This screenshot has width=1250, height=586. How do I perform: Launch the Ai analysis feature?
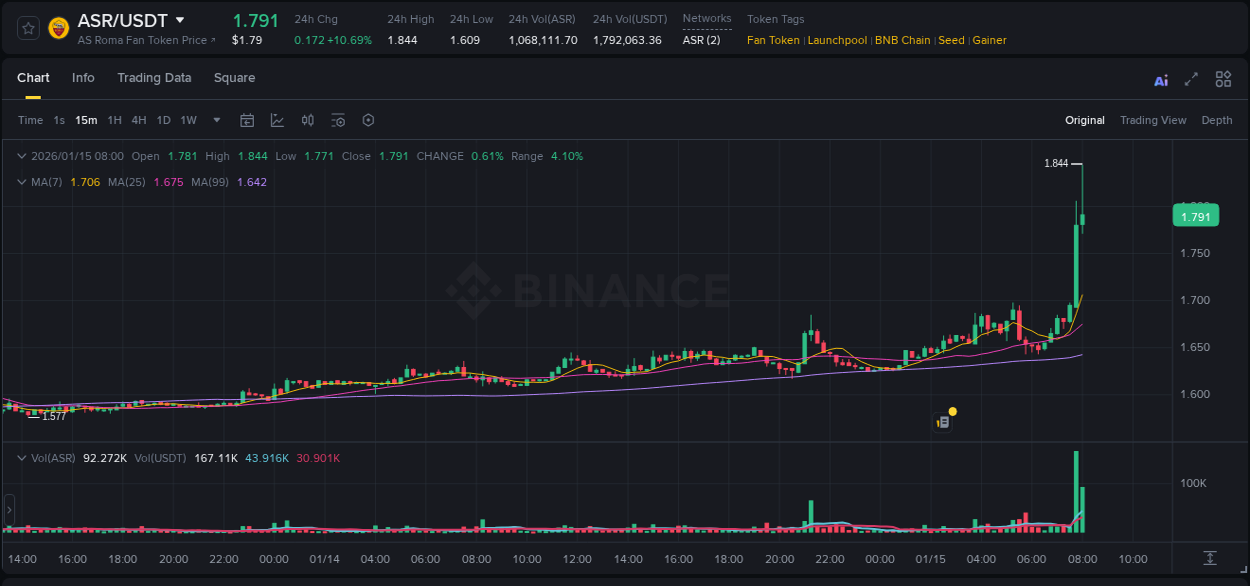(x=1160, y=78)
